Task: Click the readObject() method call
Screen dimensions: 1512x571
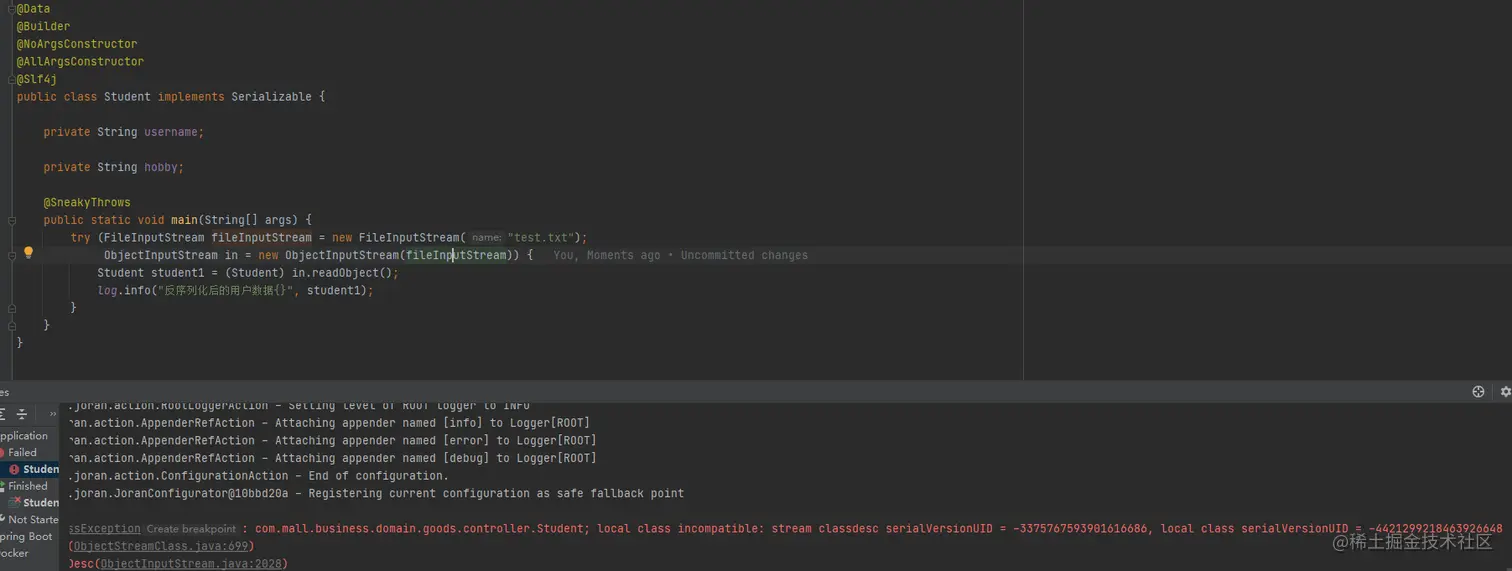Action: pyautogui.click(x=345, y=273)
